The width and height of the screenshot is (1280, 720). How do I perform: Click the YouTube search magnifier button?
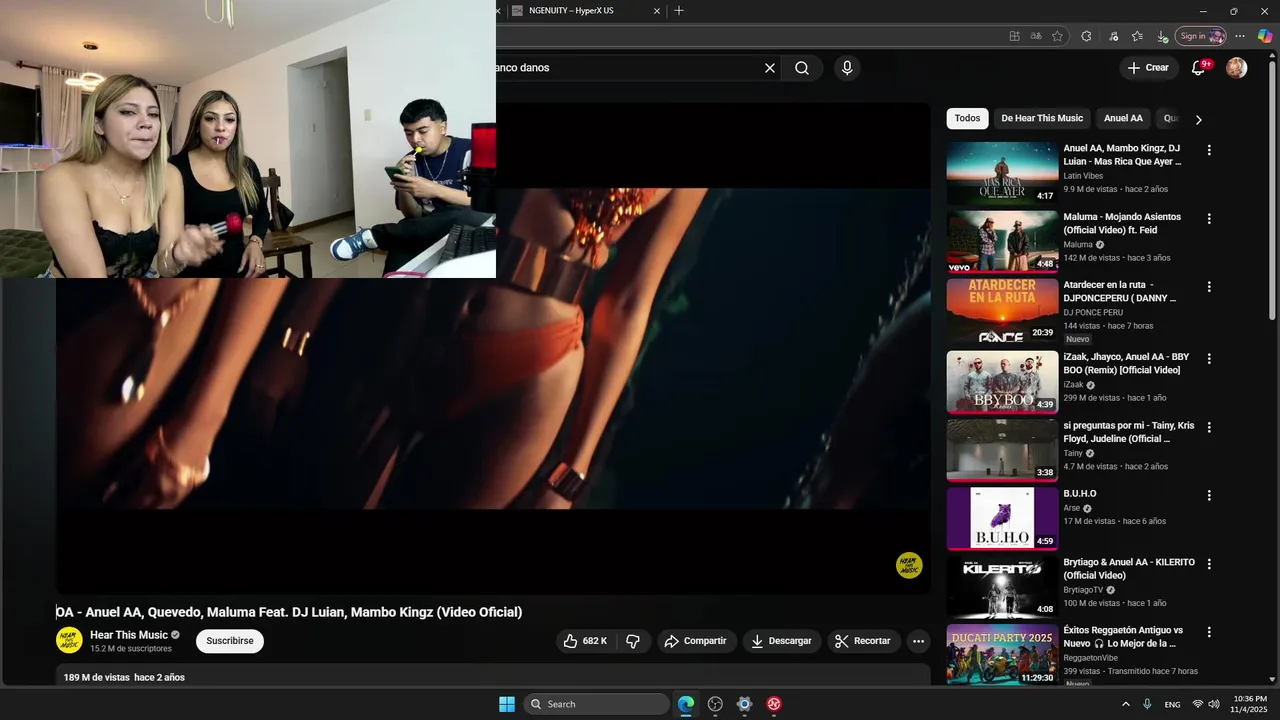[802, 68]
